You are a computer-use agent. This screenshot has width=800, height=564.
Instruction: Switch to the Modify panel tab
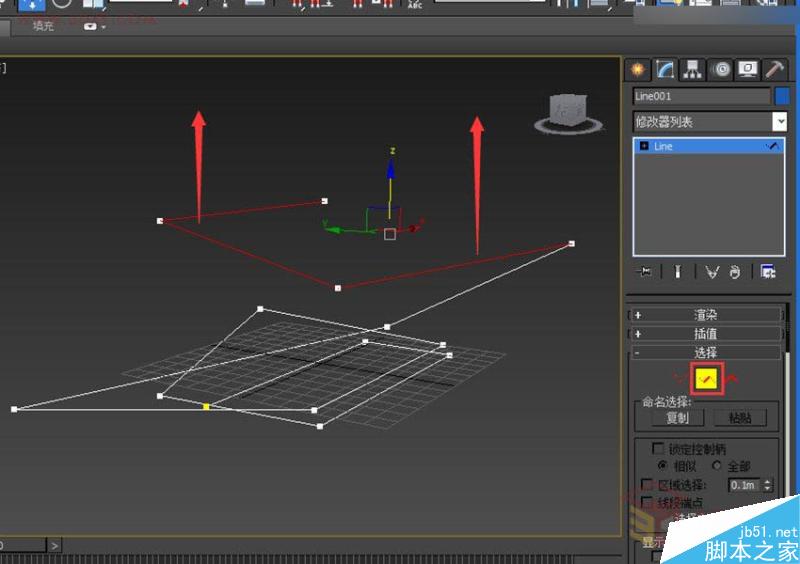coord(665,70)
